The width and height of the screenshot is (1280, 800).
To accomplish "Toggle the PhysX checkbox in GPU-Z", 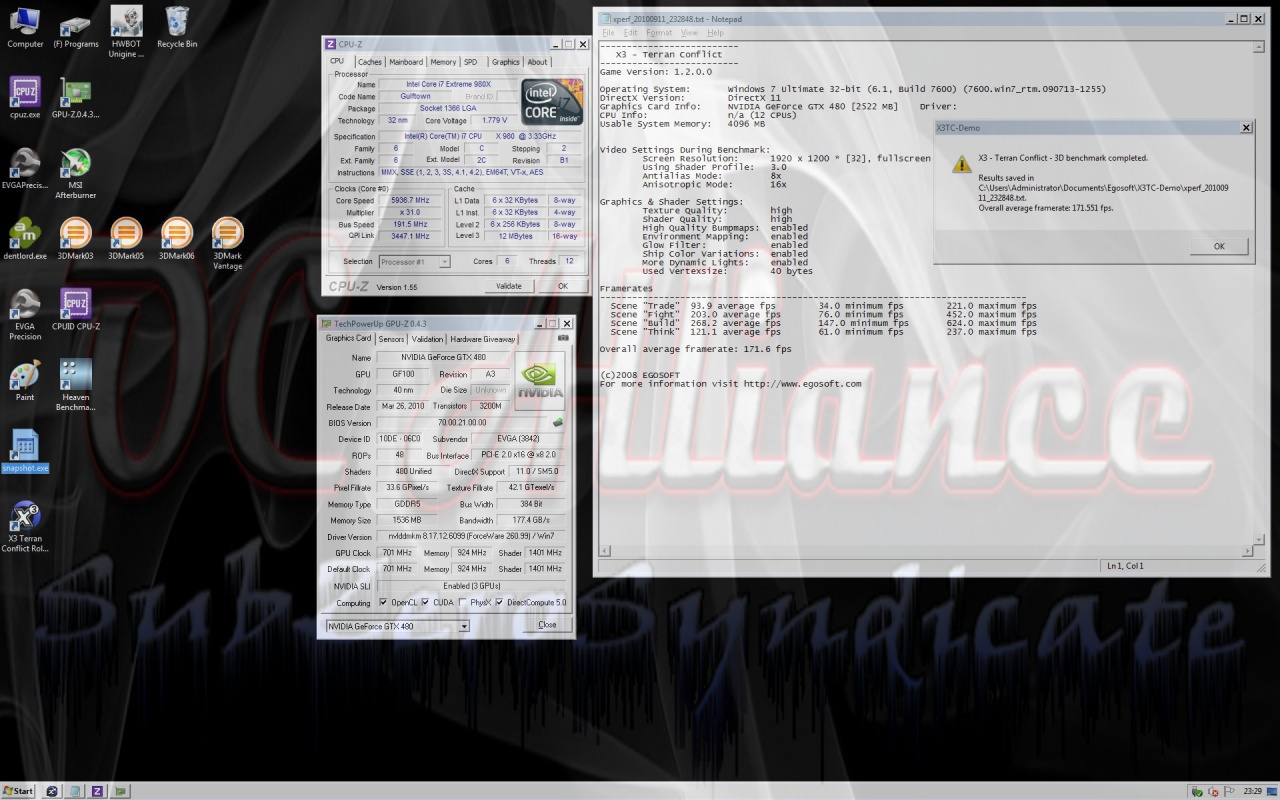I will click(463, 603).
